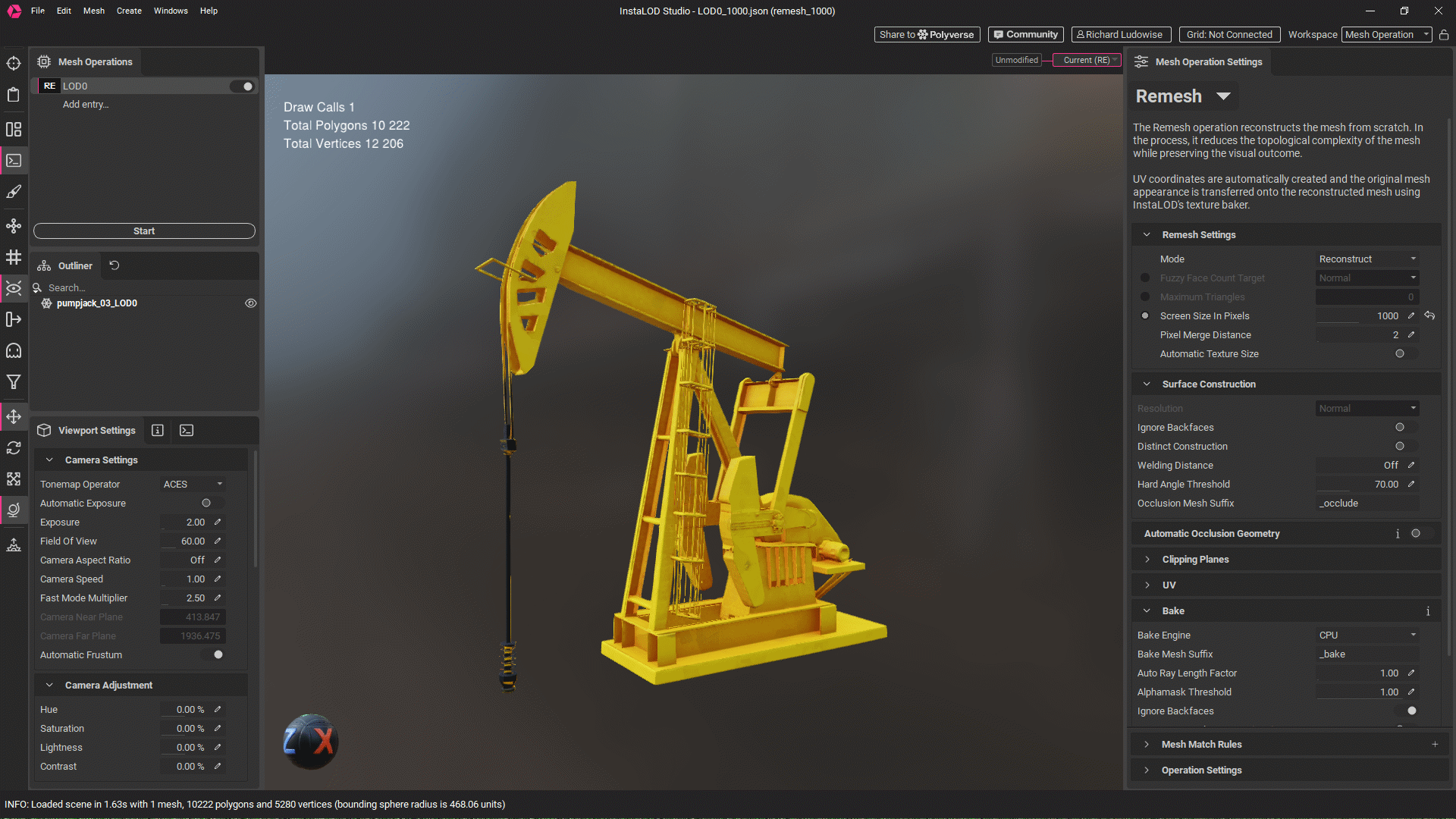Click the ghost icon in left sidebar
This screenshot has width=1456, height=819.
coord(14,351)
